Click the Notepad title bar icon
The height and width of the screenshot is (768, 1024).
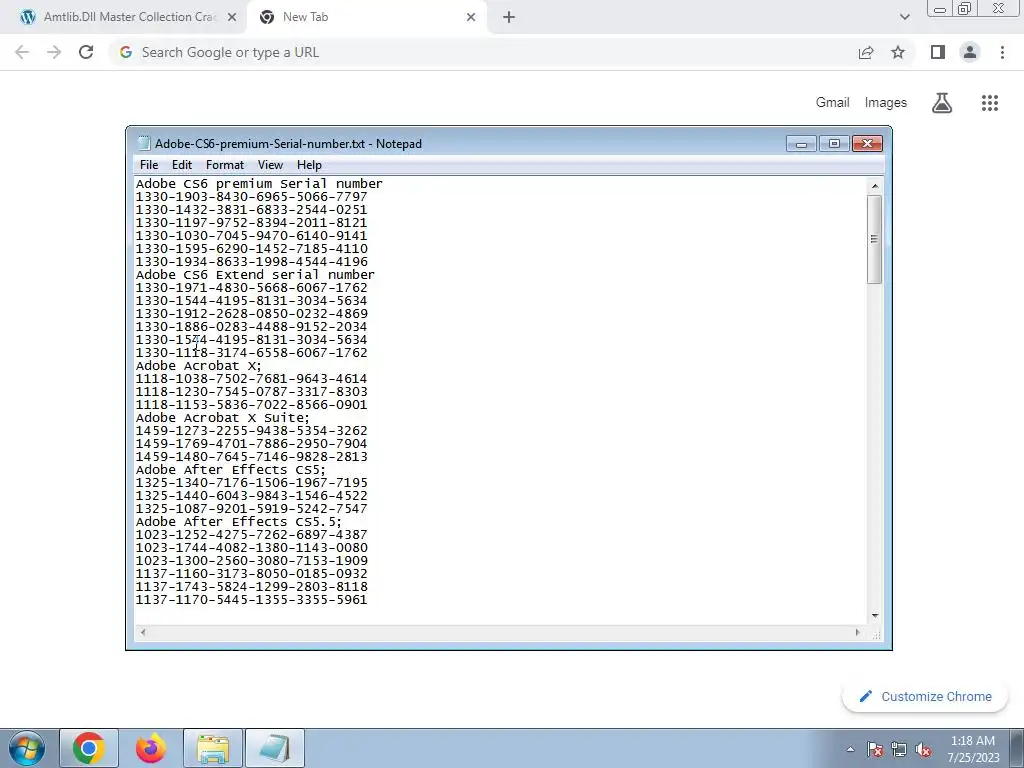pyautogui.click(x=144, y=144)
